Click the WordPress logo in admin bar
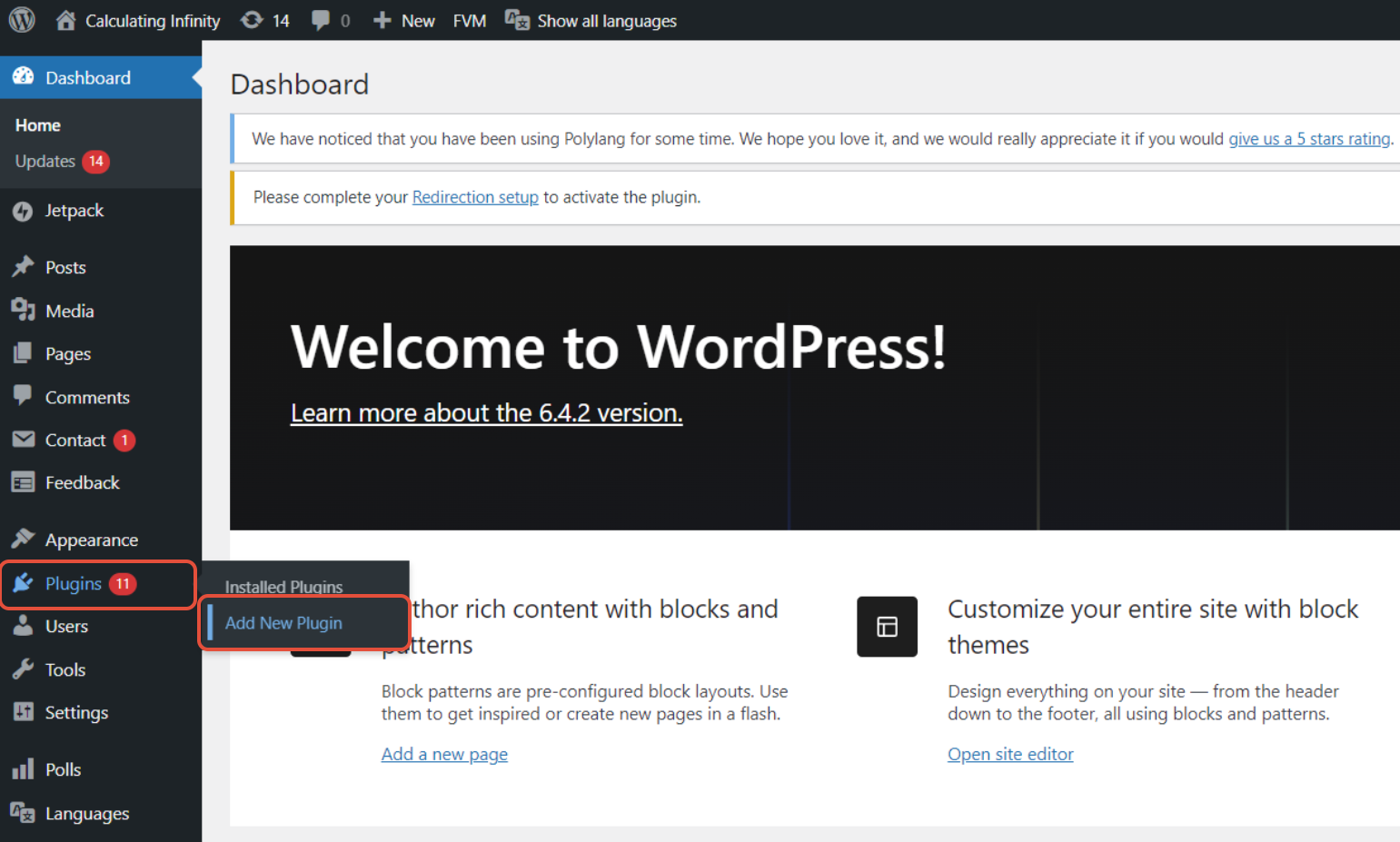This screenshot has height=842, width=1400. 22,20
